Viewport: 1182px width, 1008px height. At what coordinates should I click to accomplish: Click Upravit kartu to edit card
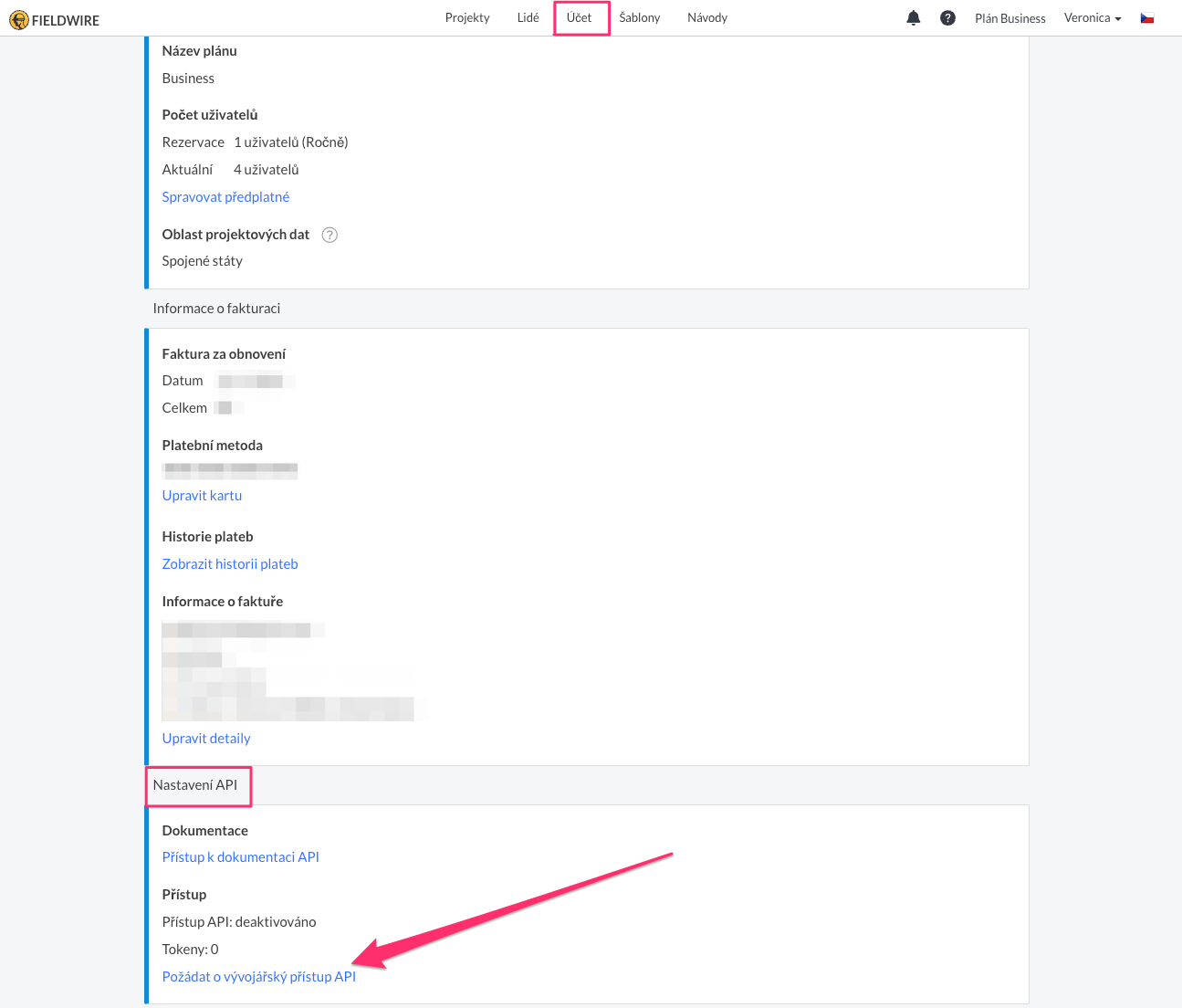coord(202,496)
